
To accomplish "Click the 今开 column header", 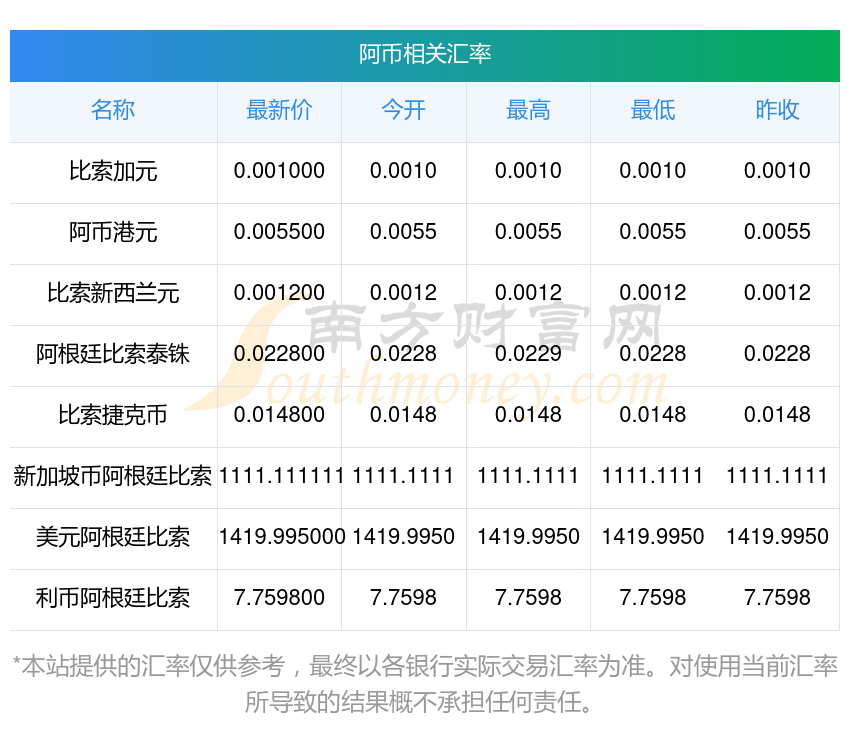I will [403, 110].
